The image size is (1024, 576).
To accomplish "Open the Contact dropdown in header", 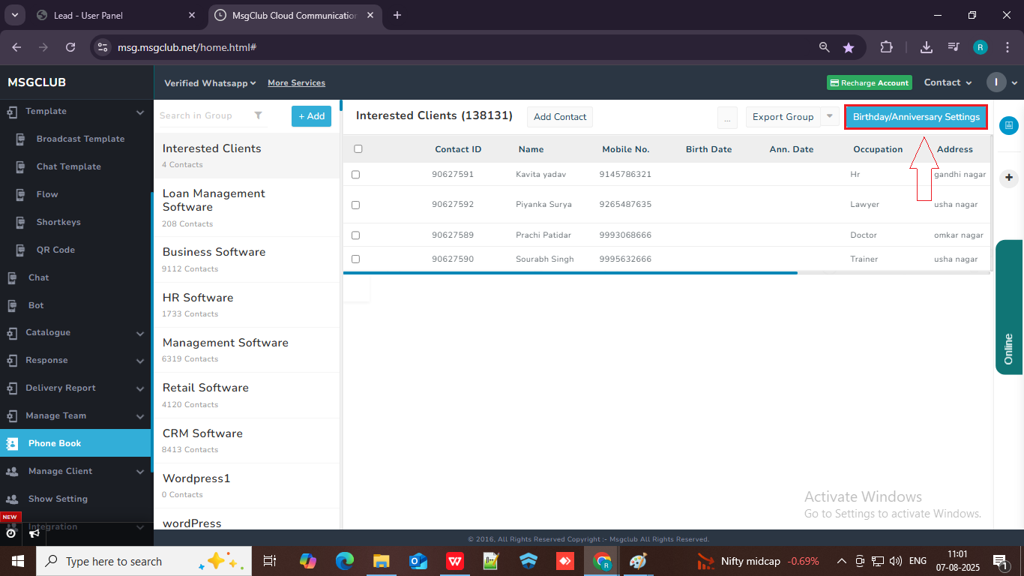I will pos(948,82).
